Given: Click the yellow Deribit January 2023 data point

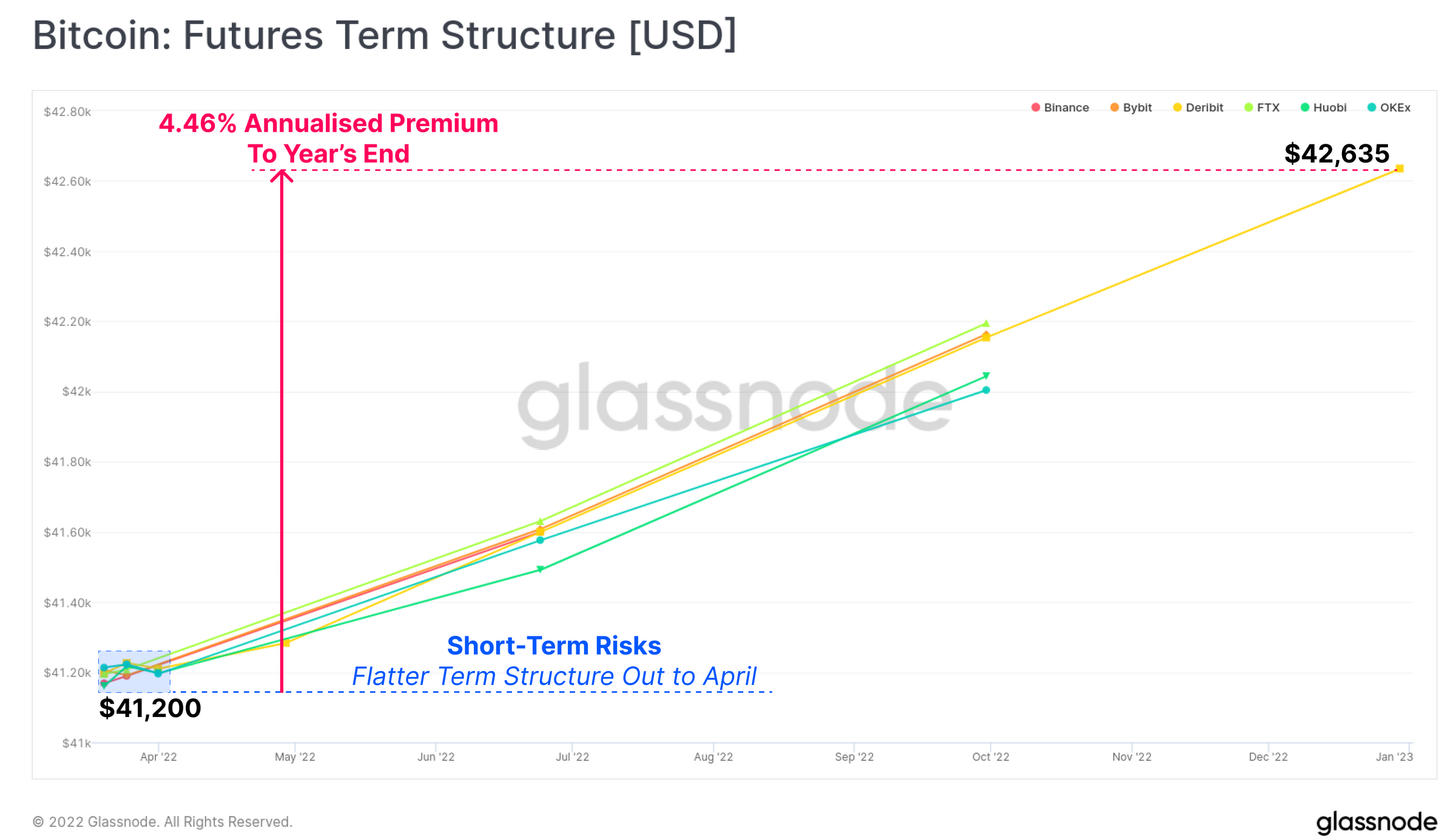Looking at the screenshot, I should click(x=1400, y=169).
